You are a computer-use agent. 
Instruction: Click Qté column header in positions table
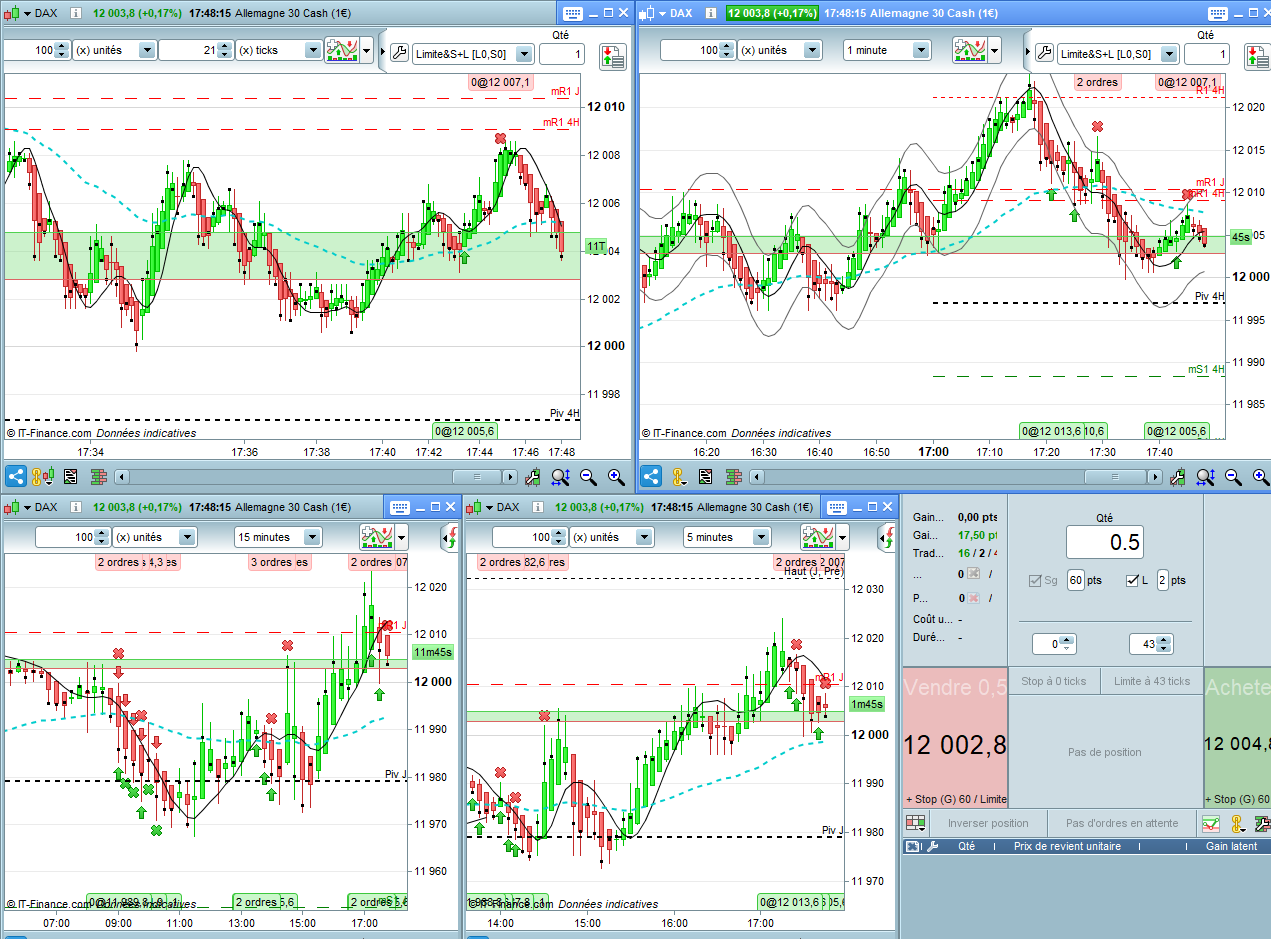click(966, 846)
